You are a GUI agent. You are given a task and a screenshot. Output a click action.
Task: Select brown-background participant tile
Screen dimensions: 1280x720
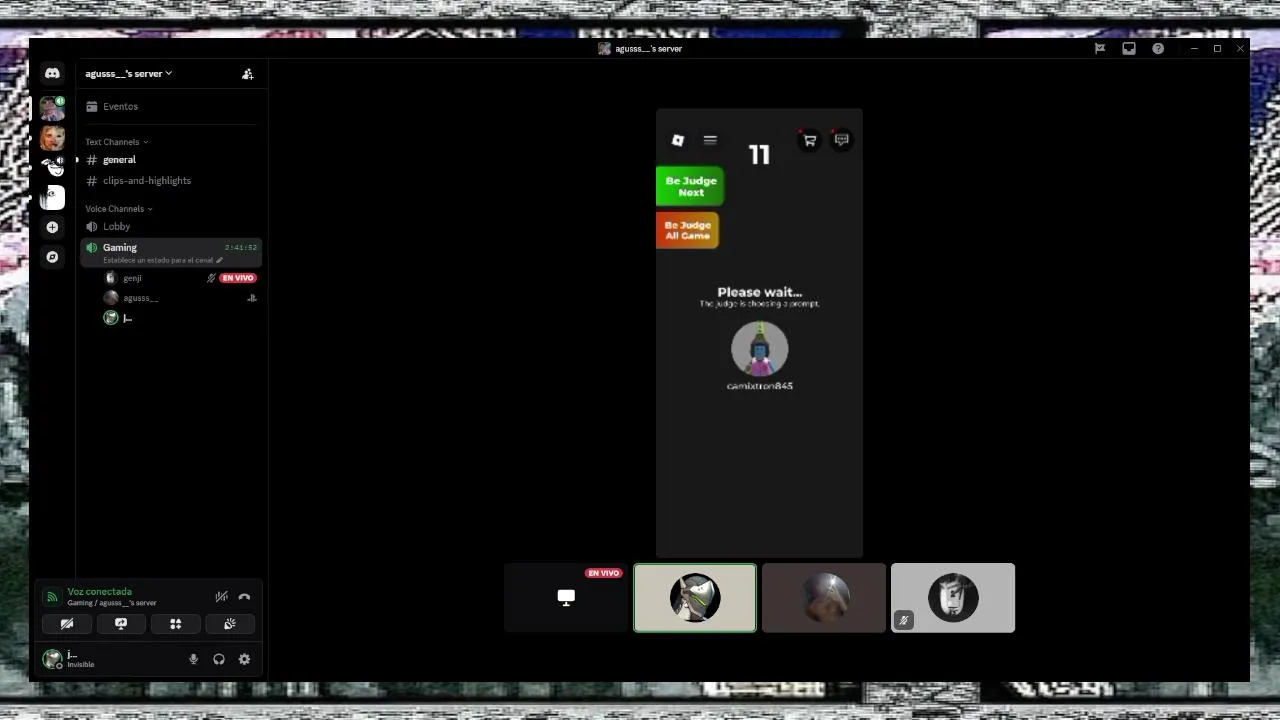824,598
